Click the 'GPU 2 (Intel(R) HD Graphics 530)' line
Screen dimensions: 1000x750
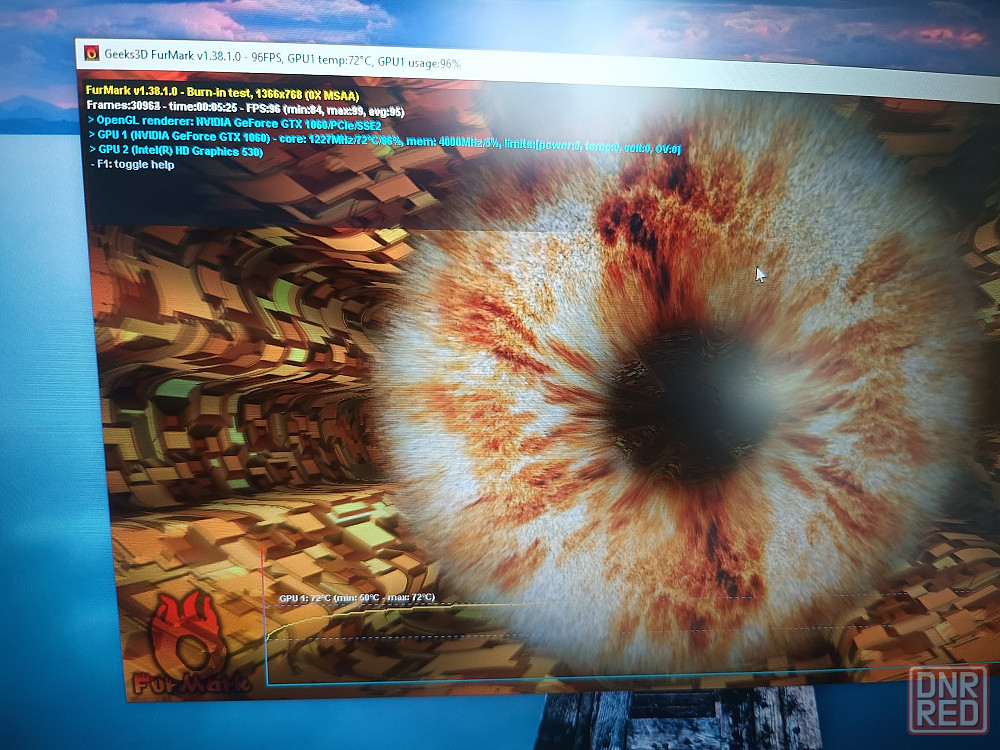175,151
